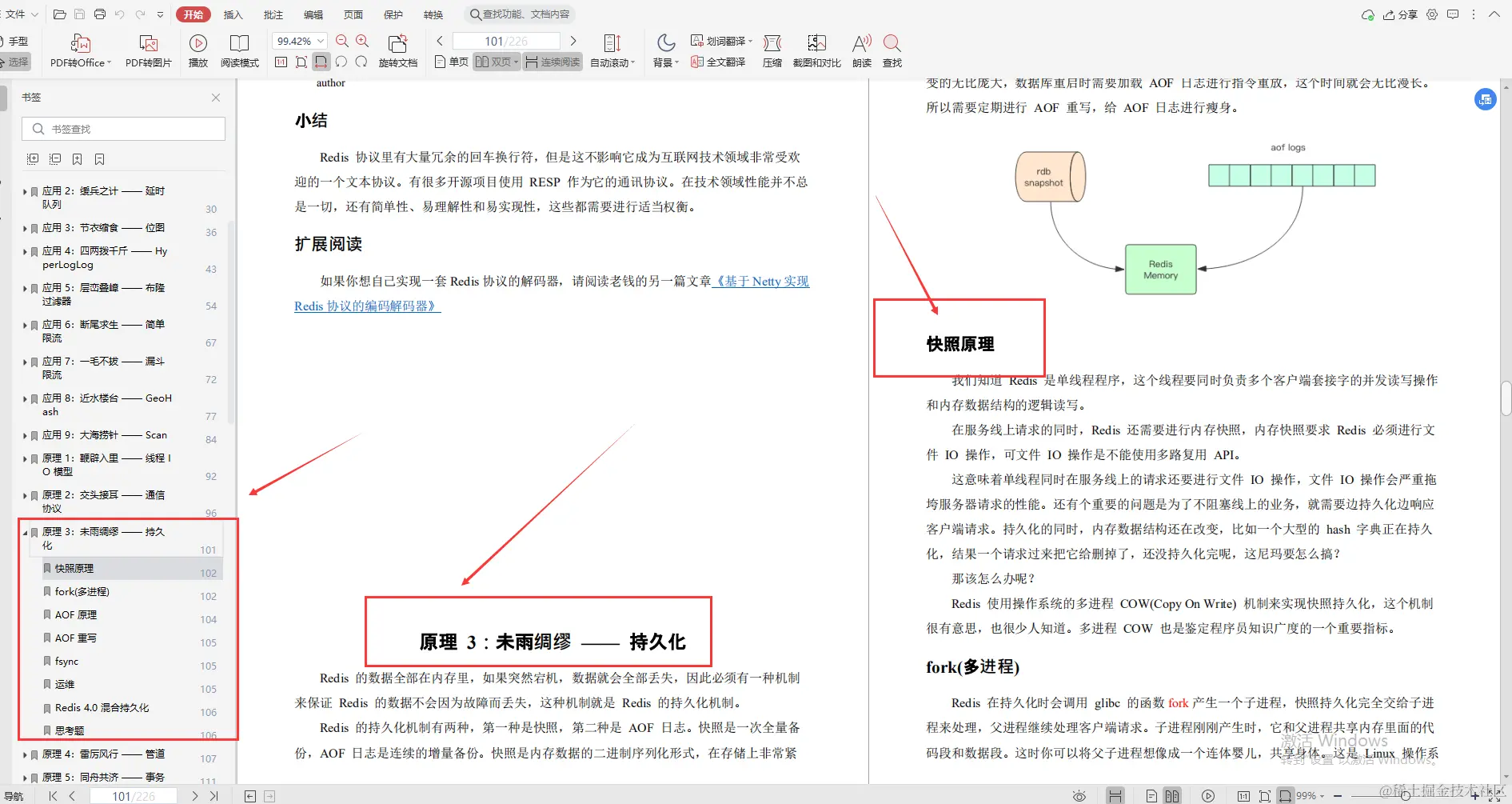Open the zoom percentage dropdown
This screenshot has height=804, width=1512.
click(x=321, y=40)
